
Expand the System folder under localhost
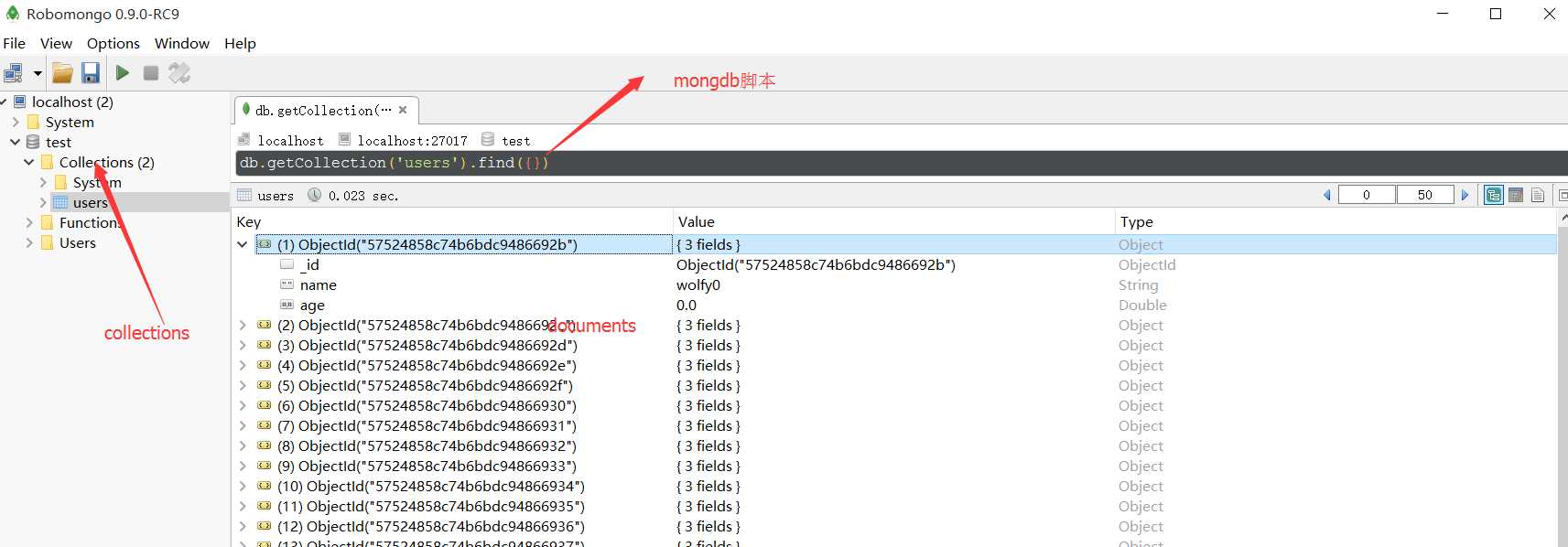16,122
